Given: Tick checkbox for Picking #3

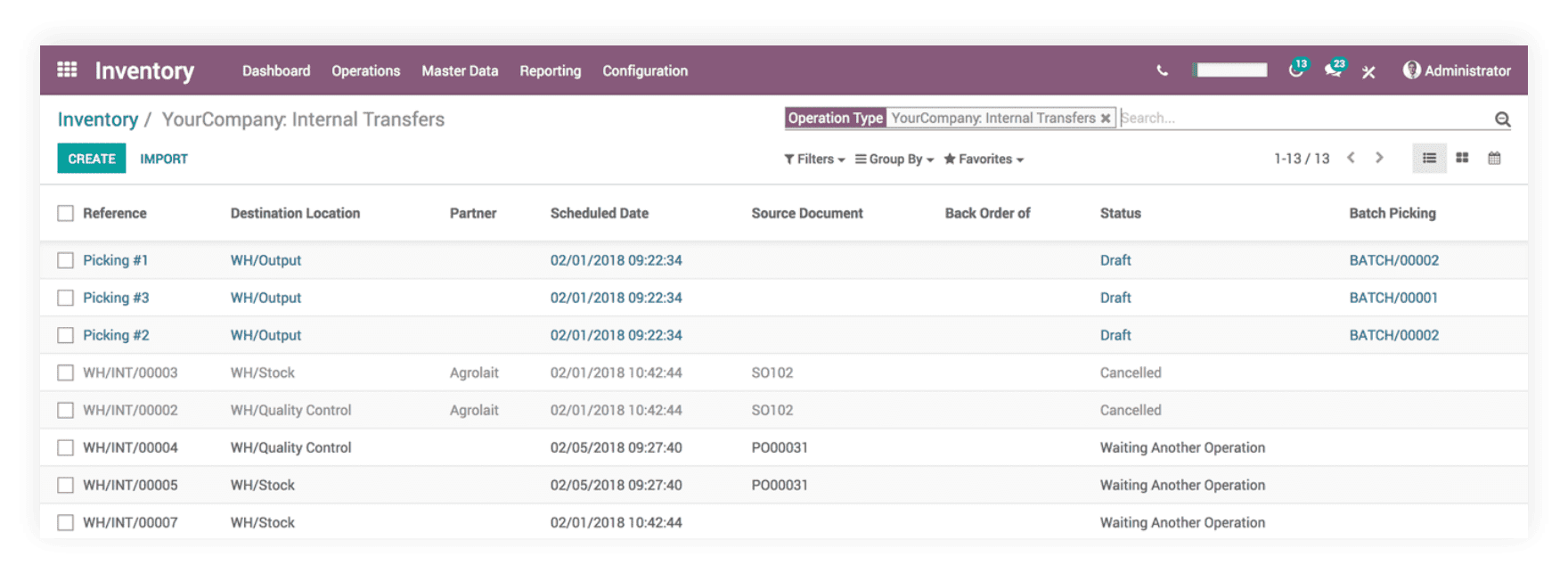Looking at the screenshot, I should [x=65, y=298].
